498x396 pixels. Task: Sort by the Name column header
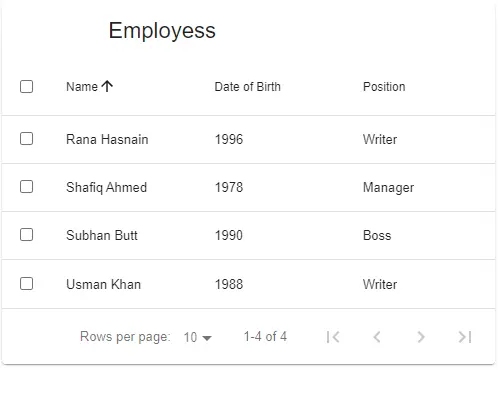click(82, 87)
